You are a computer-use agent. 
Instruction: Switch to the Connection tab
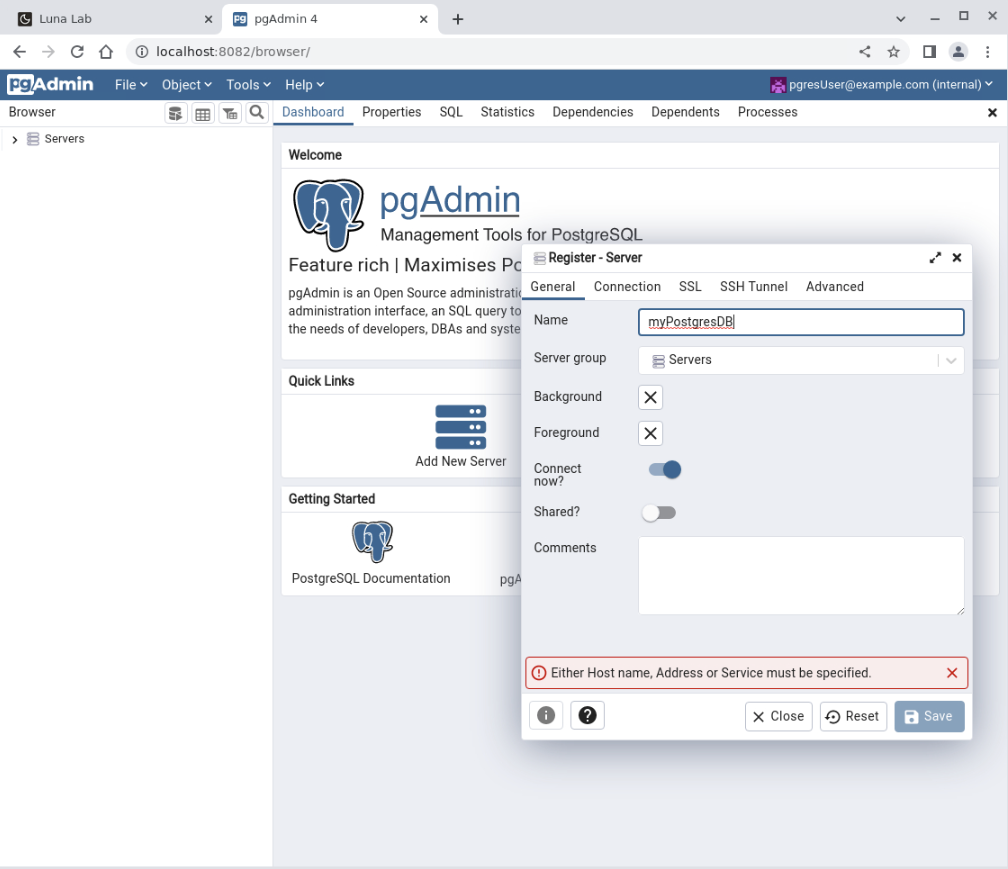tap(627, 287)
